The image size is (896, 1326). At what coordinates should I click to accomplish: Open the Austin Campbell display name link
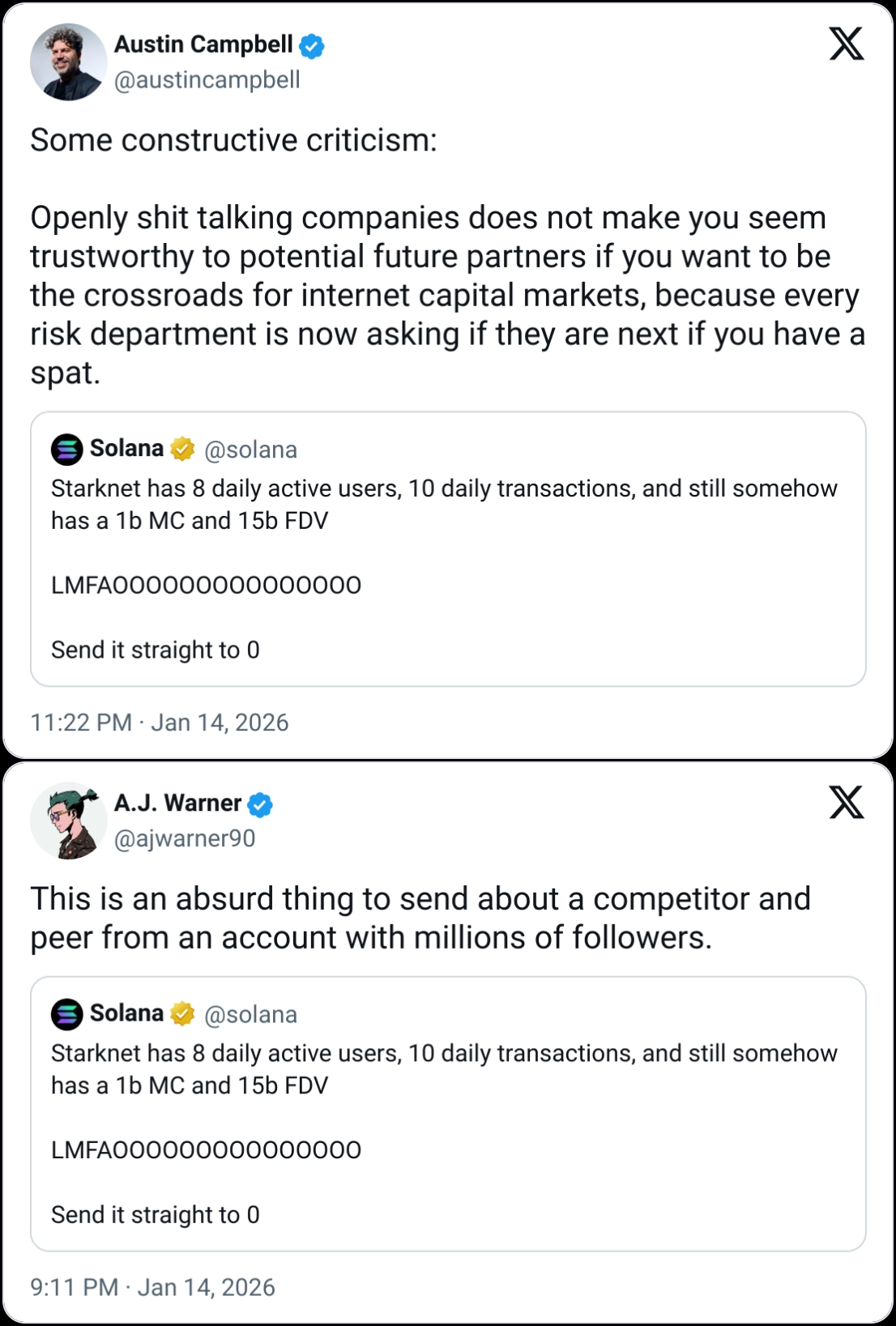point(203,45)
